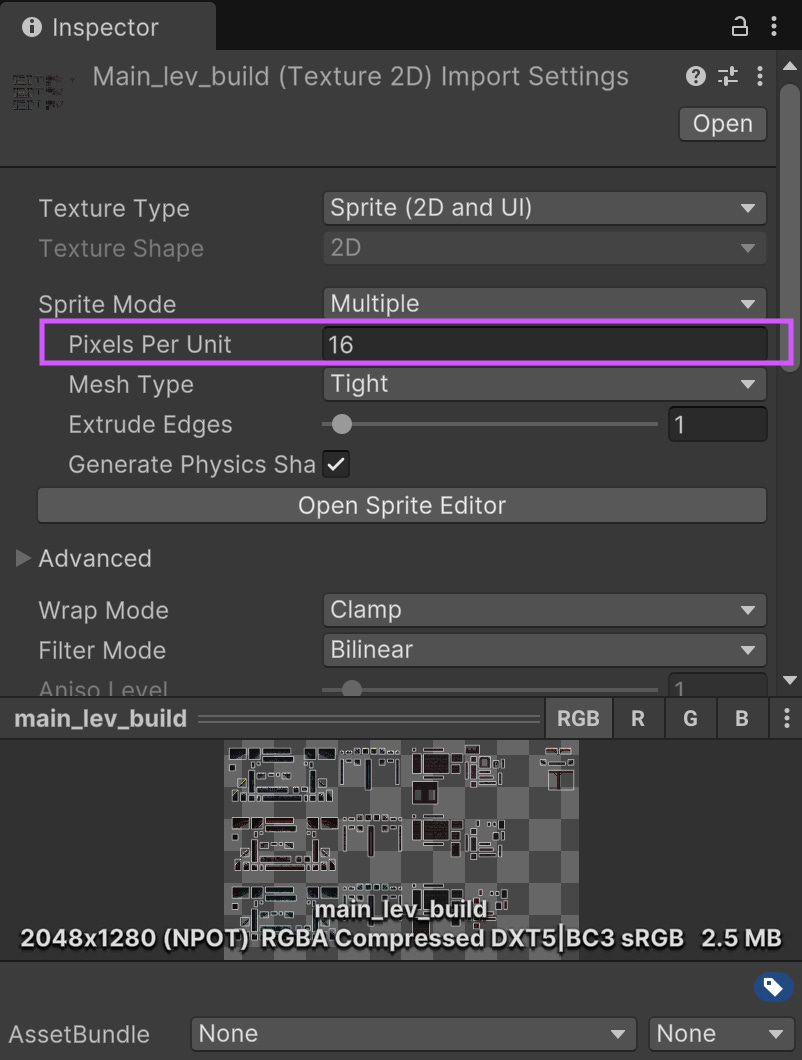Click the asset labels tag icon
This screenshot has height=1060, width=802.
pos(773,987)
